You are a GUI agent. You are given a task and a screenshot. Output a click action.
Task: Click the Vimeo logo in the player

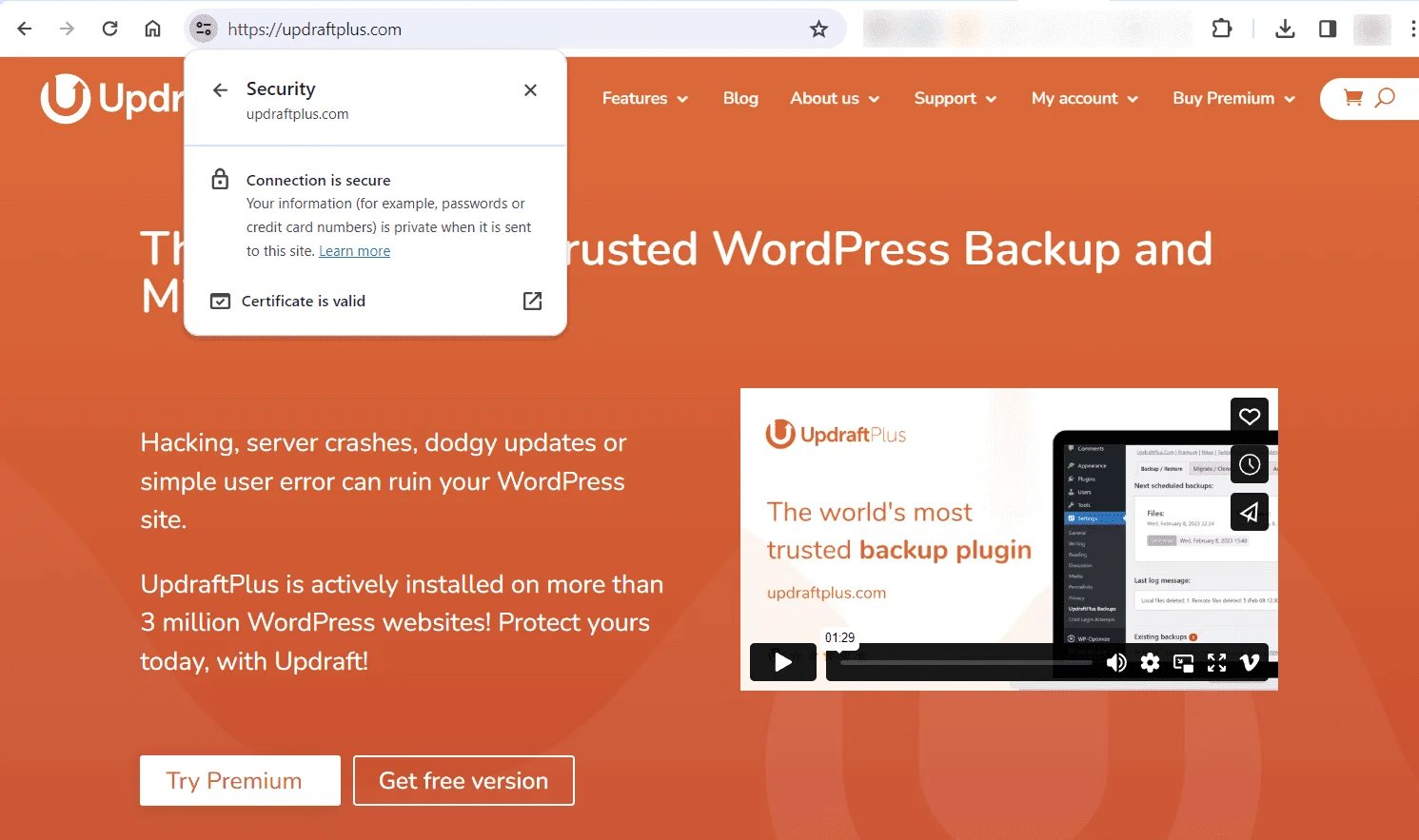(x=1250, y=662)
